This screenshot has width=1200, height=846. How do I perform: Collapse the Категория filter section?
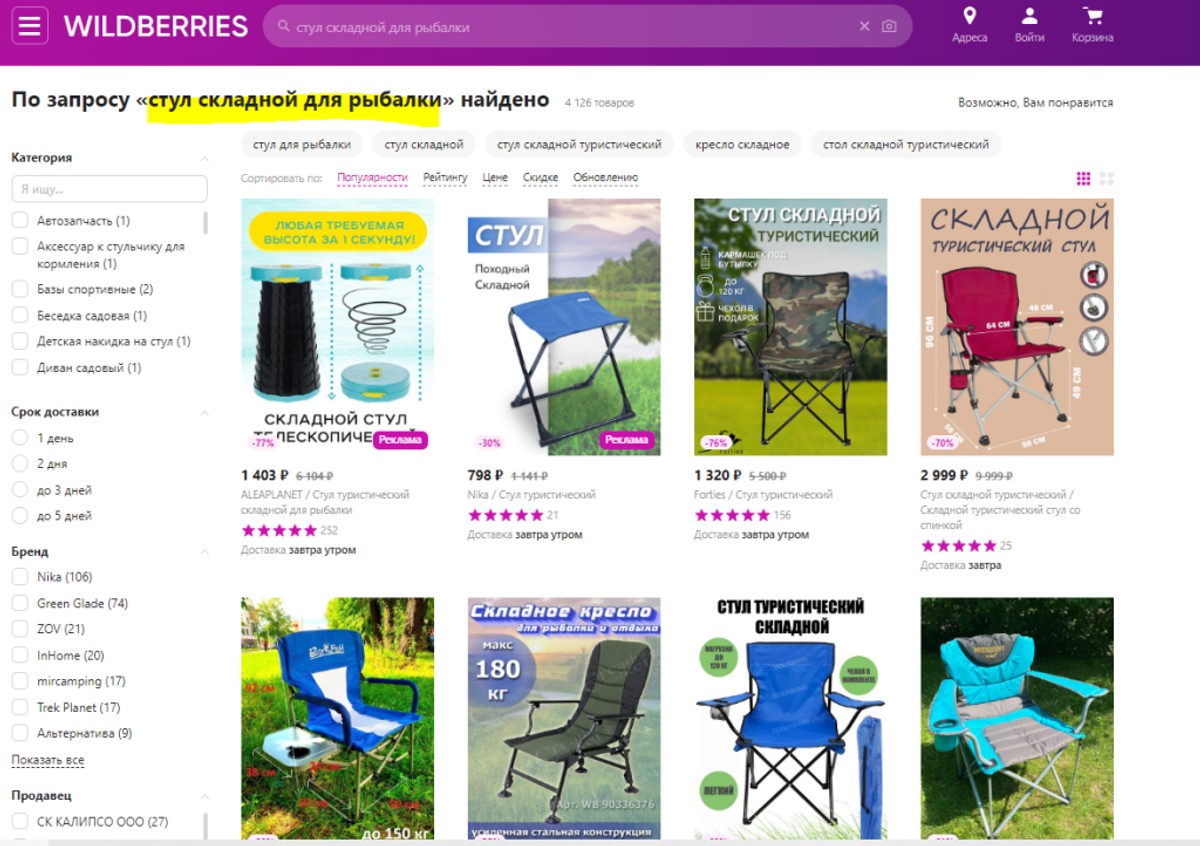point(204,158)
